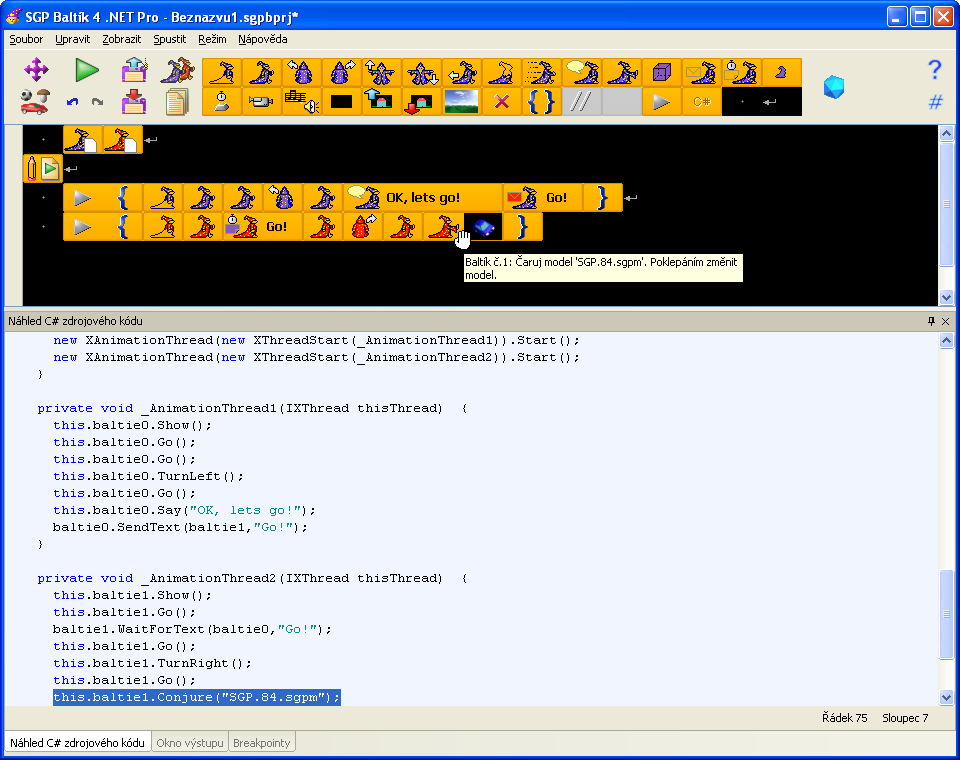Image resolution: width=960 pixels, height=760 pixels.
Task: Click the code preview scrollbar down arrow
Action: coord(946,698)
